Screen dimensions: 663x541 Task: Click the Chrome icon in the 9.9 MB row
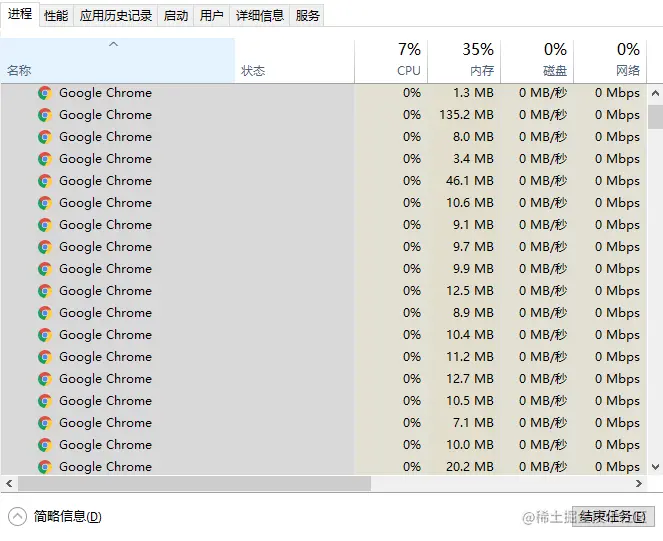45,269
